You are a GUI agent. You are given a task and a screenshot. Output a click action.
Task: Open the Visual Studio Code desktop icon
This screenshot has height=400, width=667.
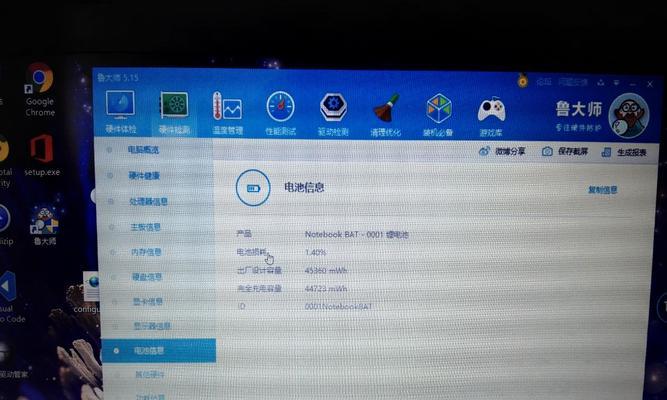tap(9, 297)
